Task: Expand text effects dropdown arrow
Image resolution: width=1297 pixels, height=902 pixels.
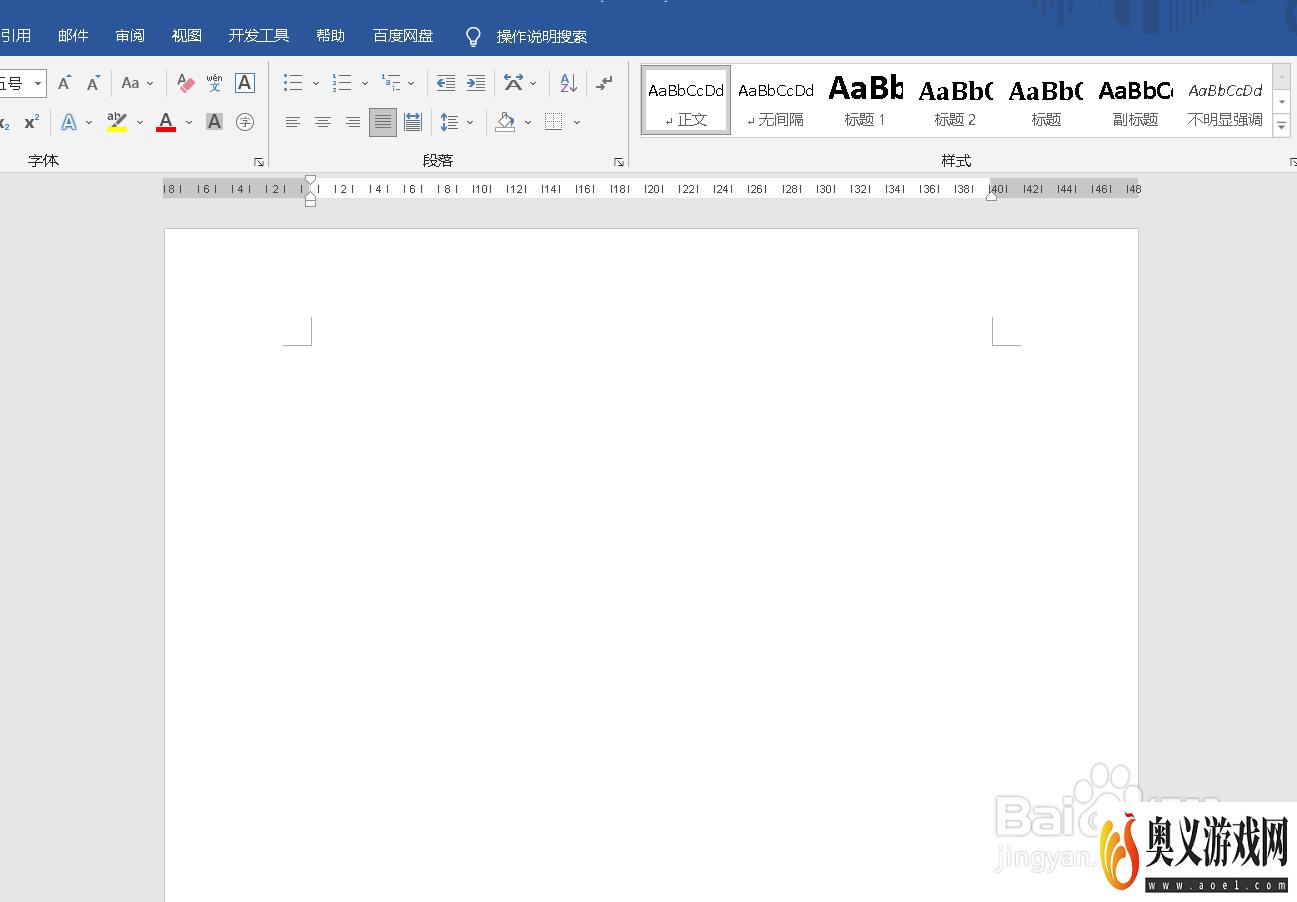Action: tap(89, 123)
